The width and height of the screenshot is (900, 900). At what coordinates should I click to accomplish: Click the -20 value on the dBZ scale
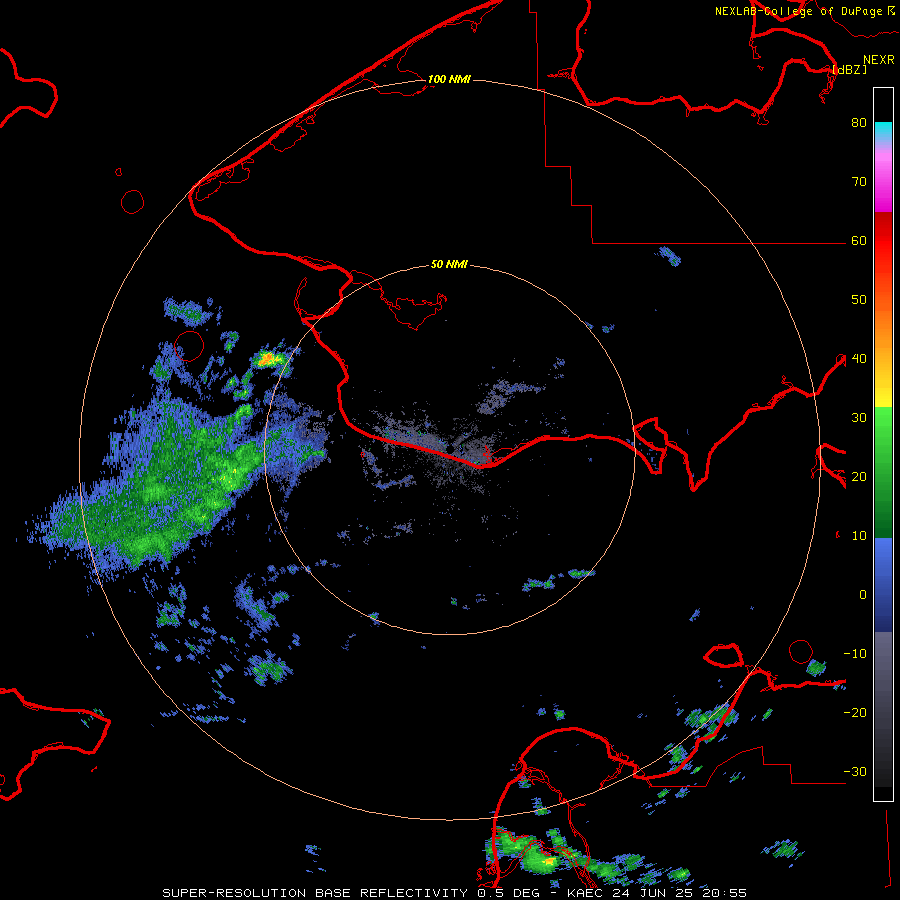tap(855, 713)
